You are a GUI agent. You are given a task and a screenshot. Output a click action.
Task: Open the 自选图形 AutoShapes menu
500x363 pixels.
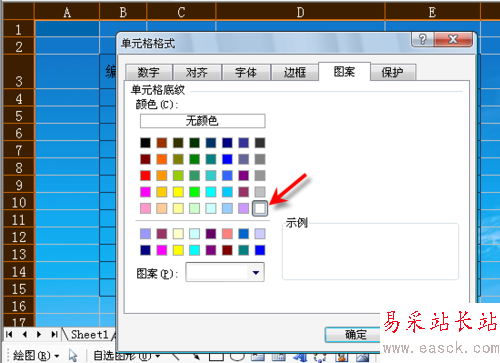126,356
